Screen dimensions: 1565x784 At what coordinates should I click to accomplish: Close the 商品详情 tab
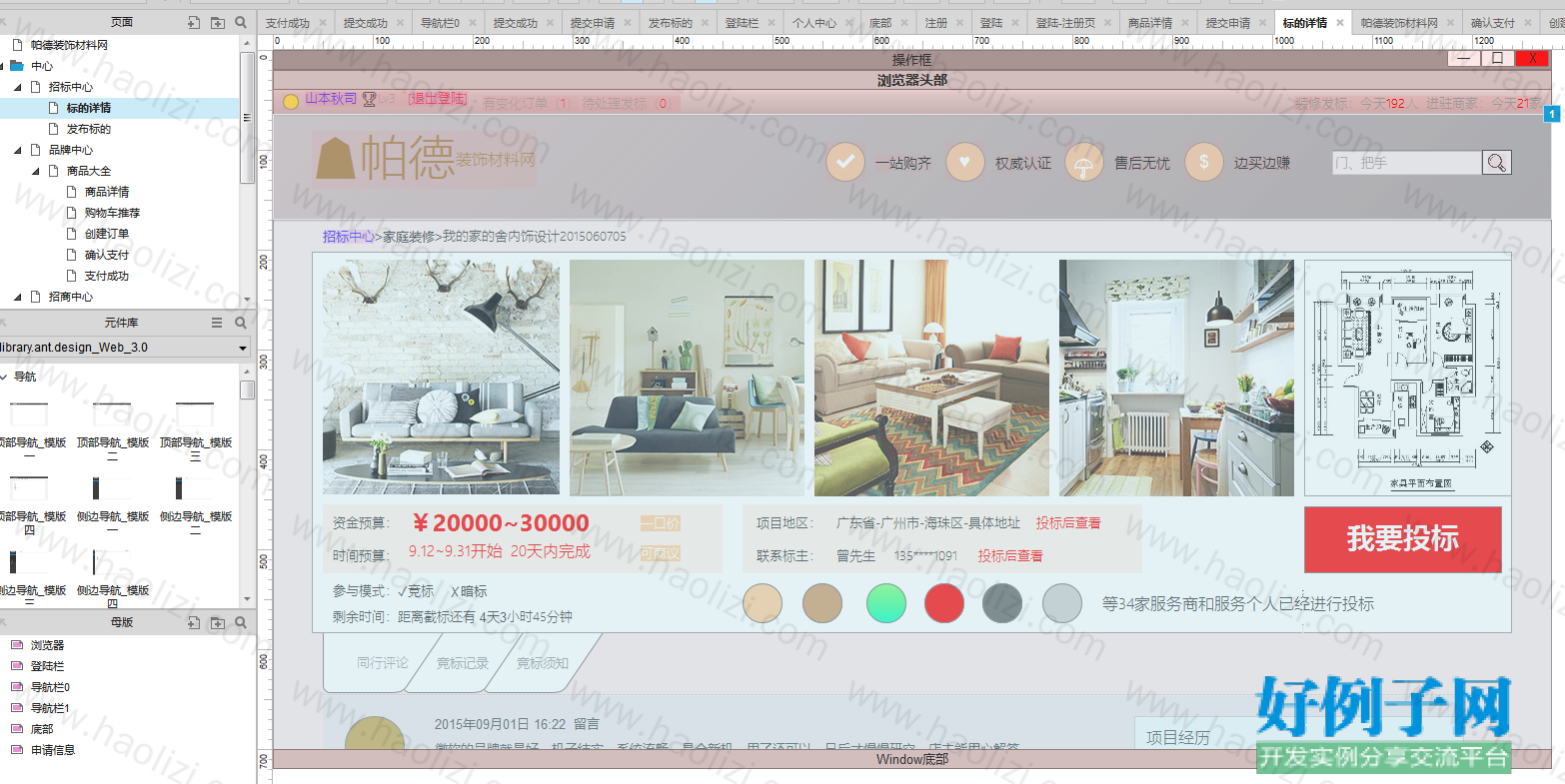(1184, 23)
